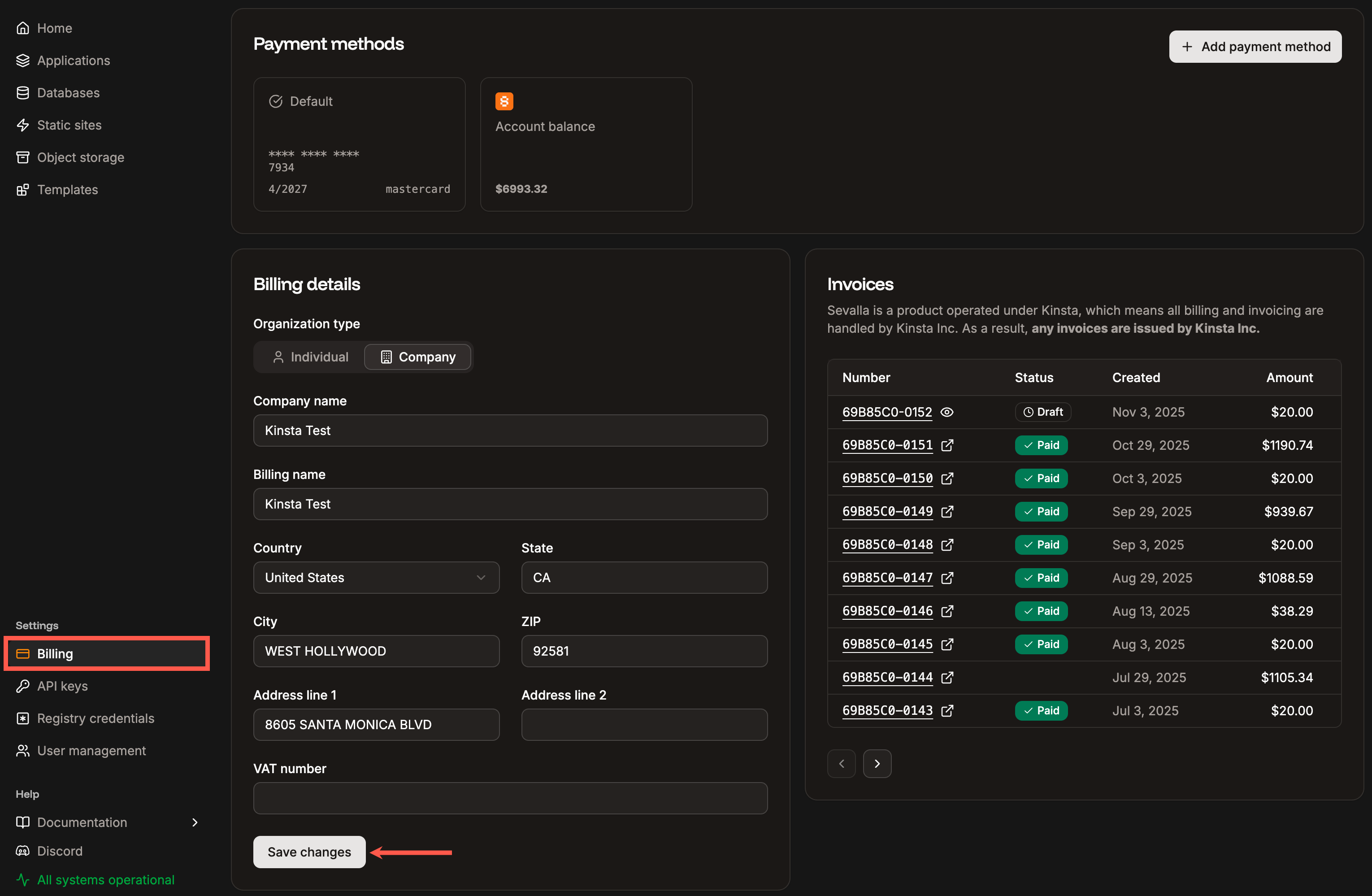Open User management settings
The image size is (1372, 896).
coord(91,750)
